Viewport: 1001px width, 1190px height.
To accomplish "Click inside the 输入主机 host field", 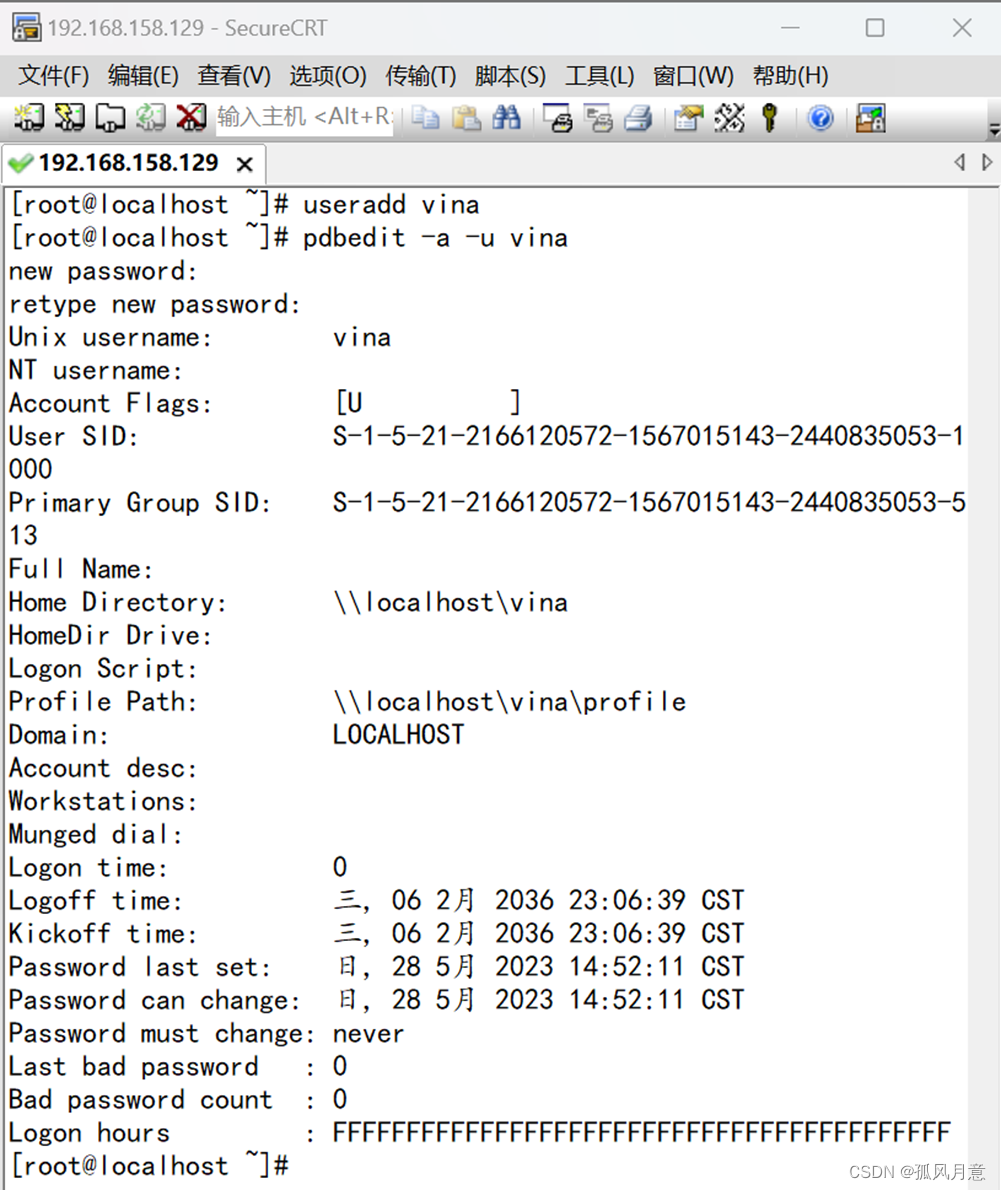I will click(x=300, y=118).
